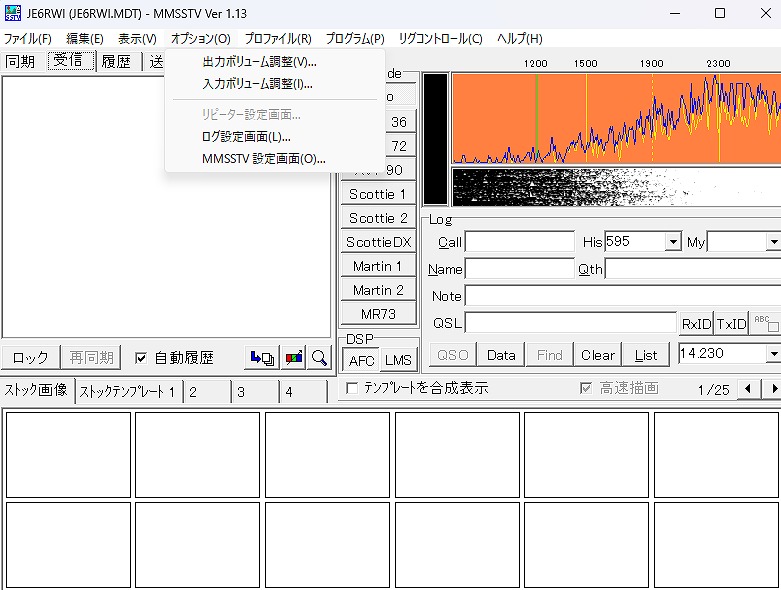The width and height of the screenshot is (781, 590).
Task: Toggle the 自動履歴 checkbox
Action: (x=141, y=357)
